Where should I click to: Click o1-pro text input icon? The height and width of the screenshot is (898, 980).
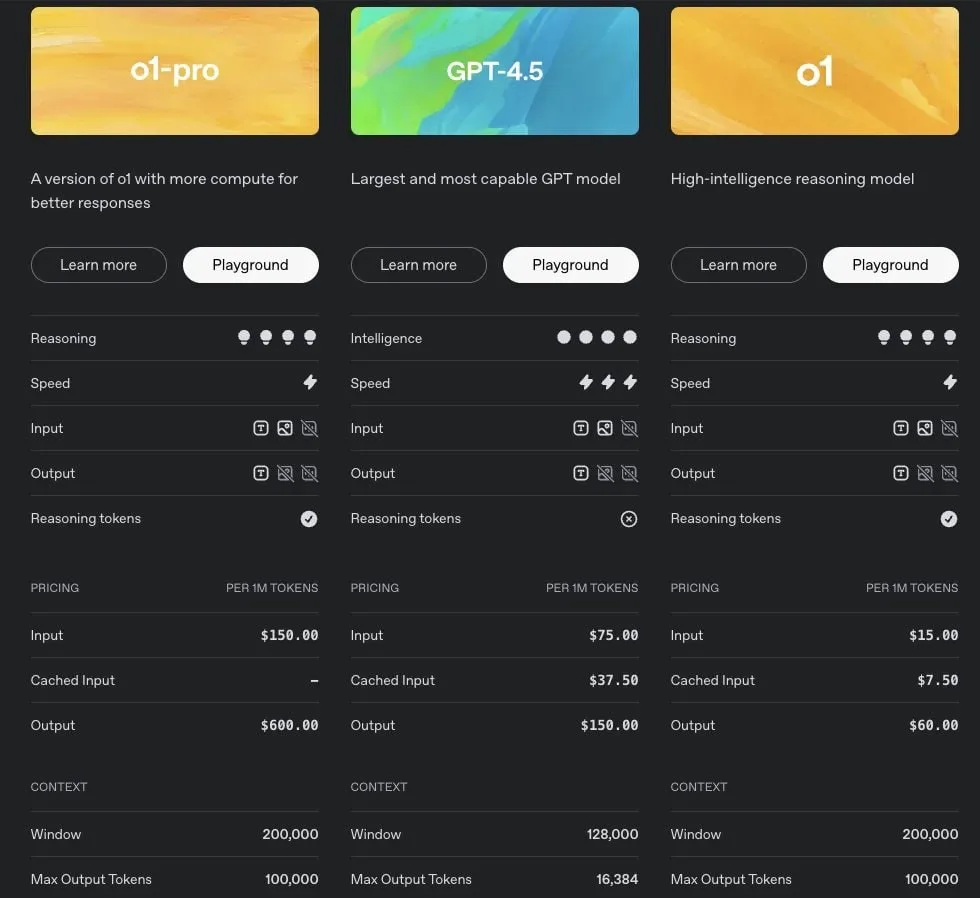[261, 428]
